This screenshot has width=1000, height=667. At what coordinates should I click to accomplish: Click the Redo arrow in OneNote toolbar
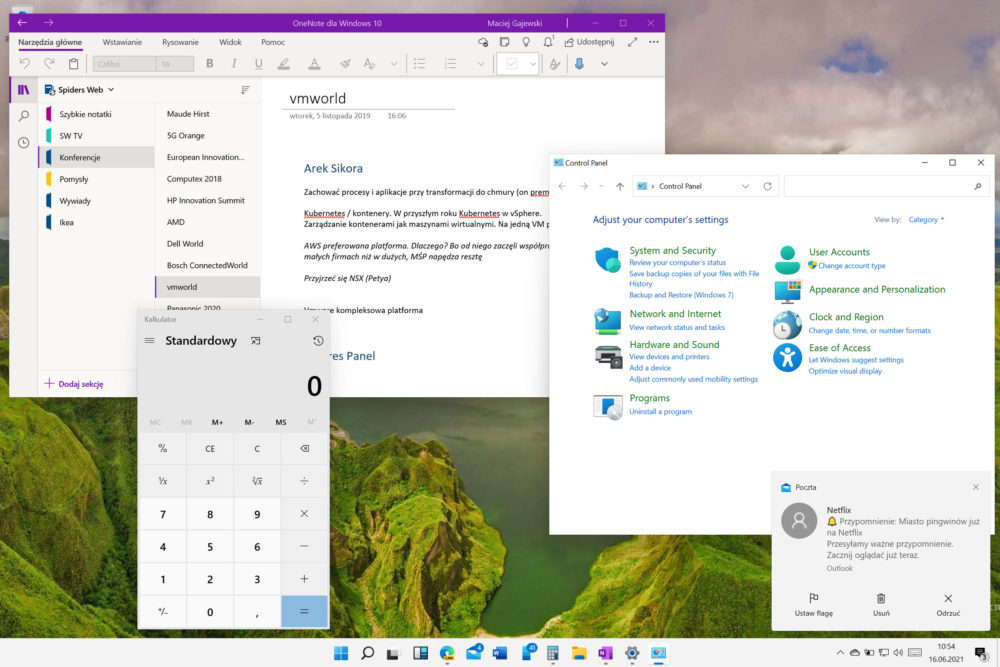click(49, 63)
